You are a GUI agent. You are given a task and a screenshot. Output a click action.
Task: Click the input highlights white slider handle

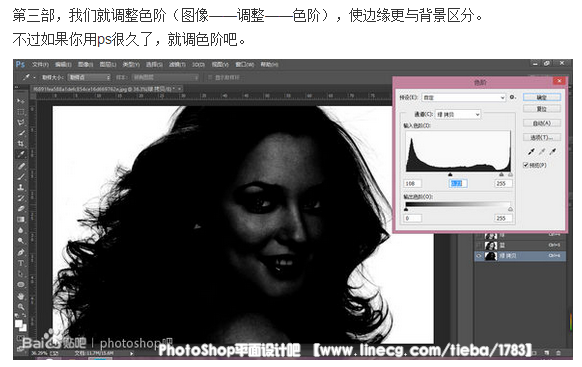[x=510, y=174]
